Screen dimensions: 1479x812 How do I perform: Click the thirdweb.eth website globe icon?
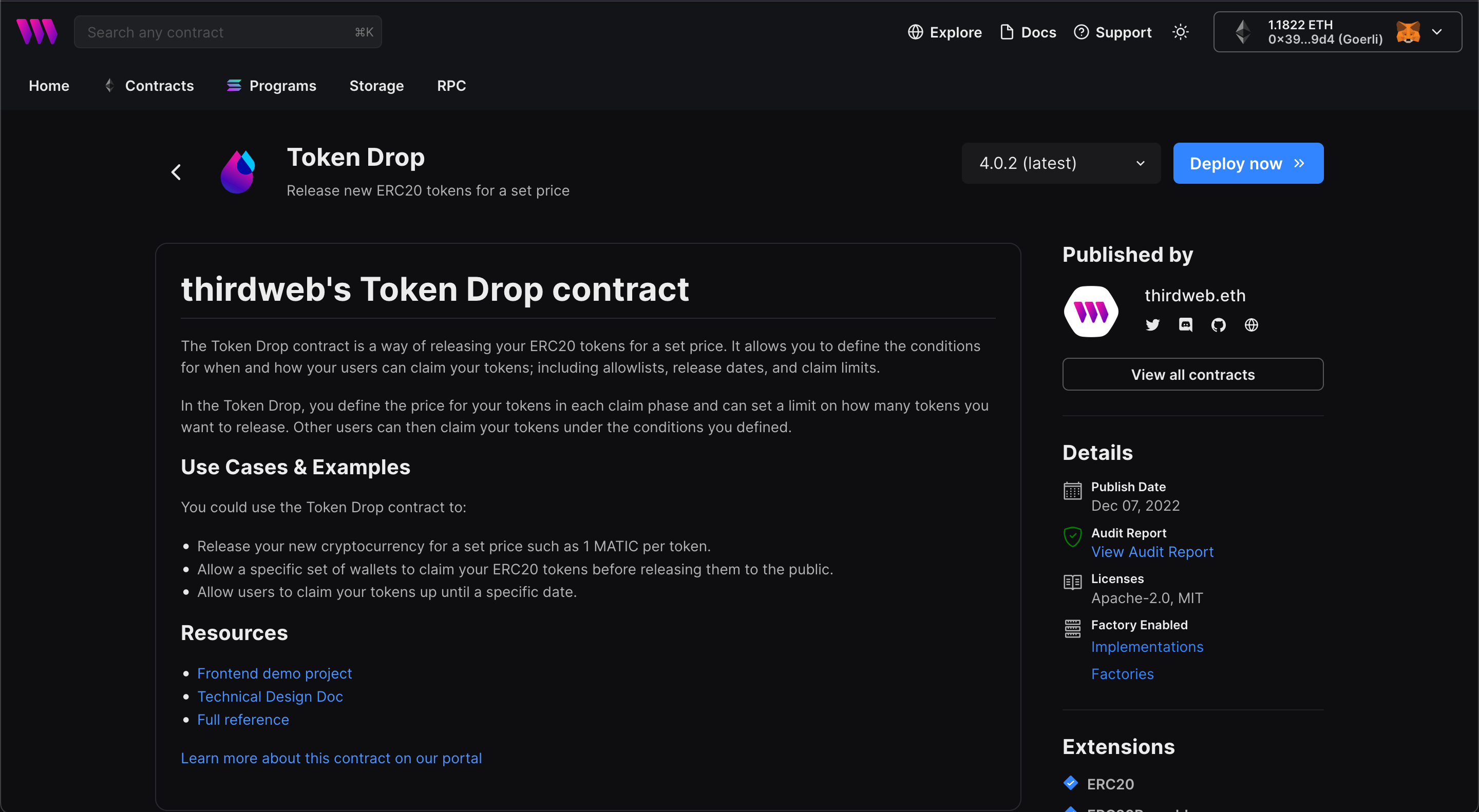click(x=1252, y=325)
